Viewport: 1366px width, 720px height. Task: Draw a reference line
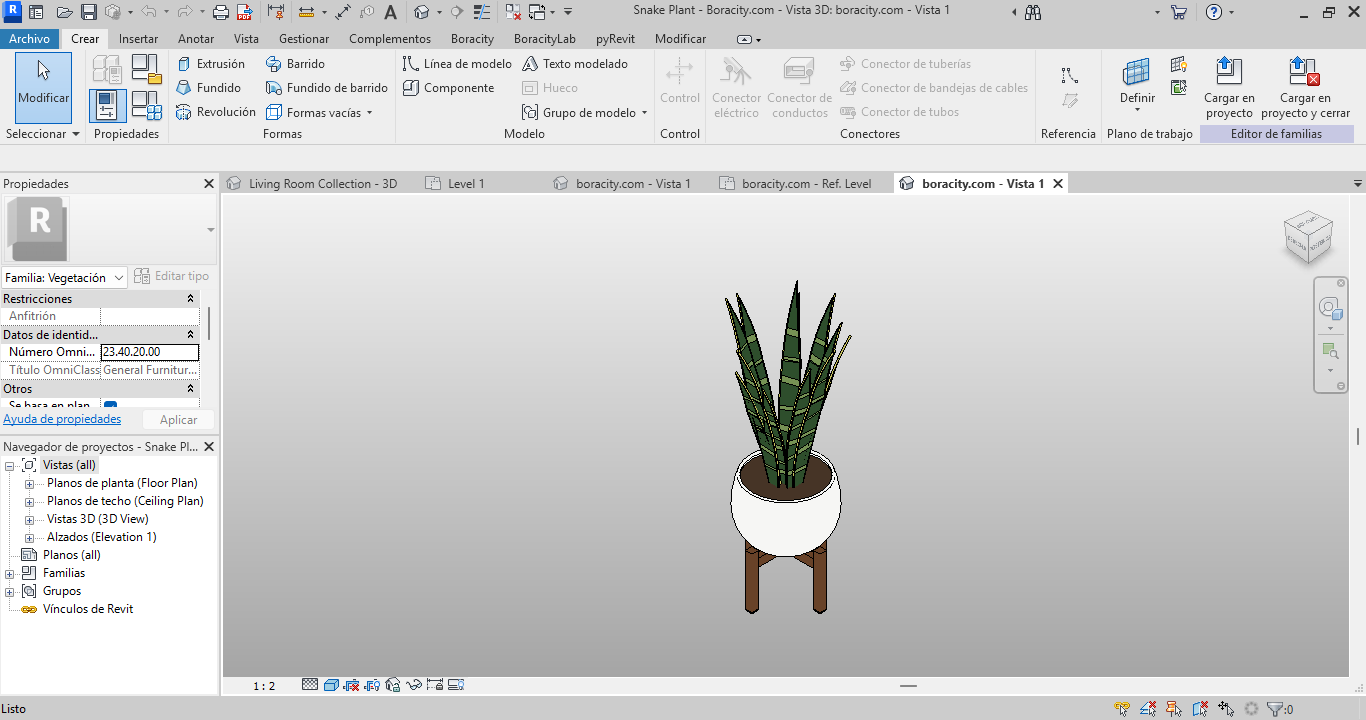(x=1069, y=76)
